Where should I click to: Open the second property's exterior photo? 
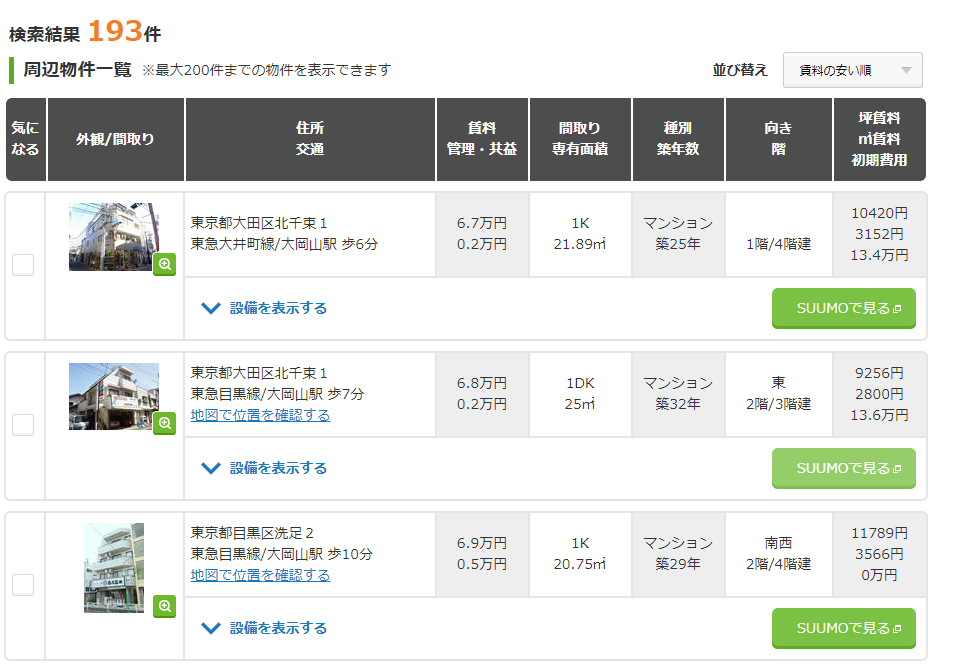[x=112, y=396]
